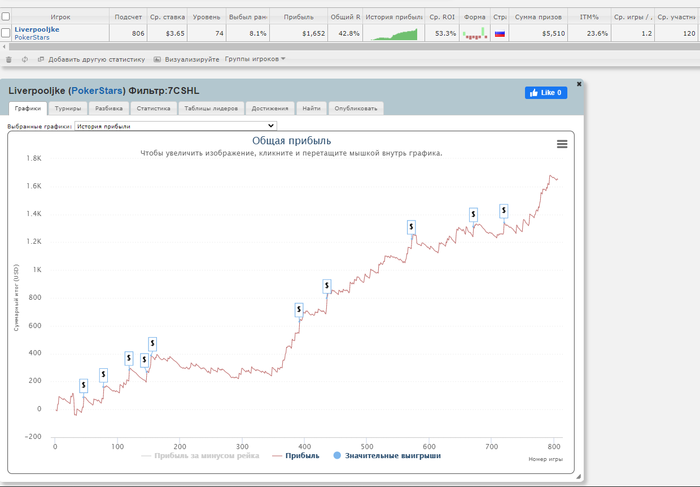The image size is (700, 487).
Task: Click the Форма mini bar chart thumbnail
Action: tap(475, 33)
